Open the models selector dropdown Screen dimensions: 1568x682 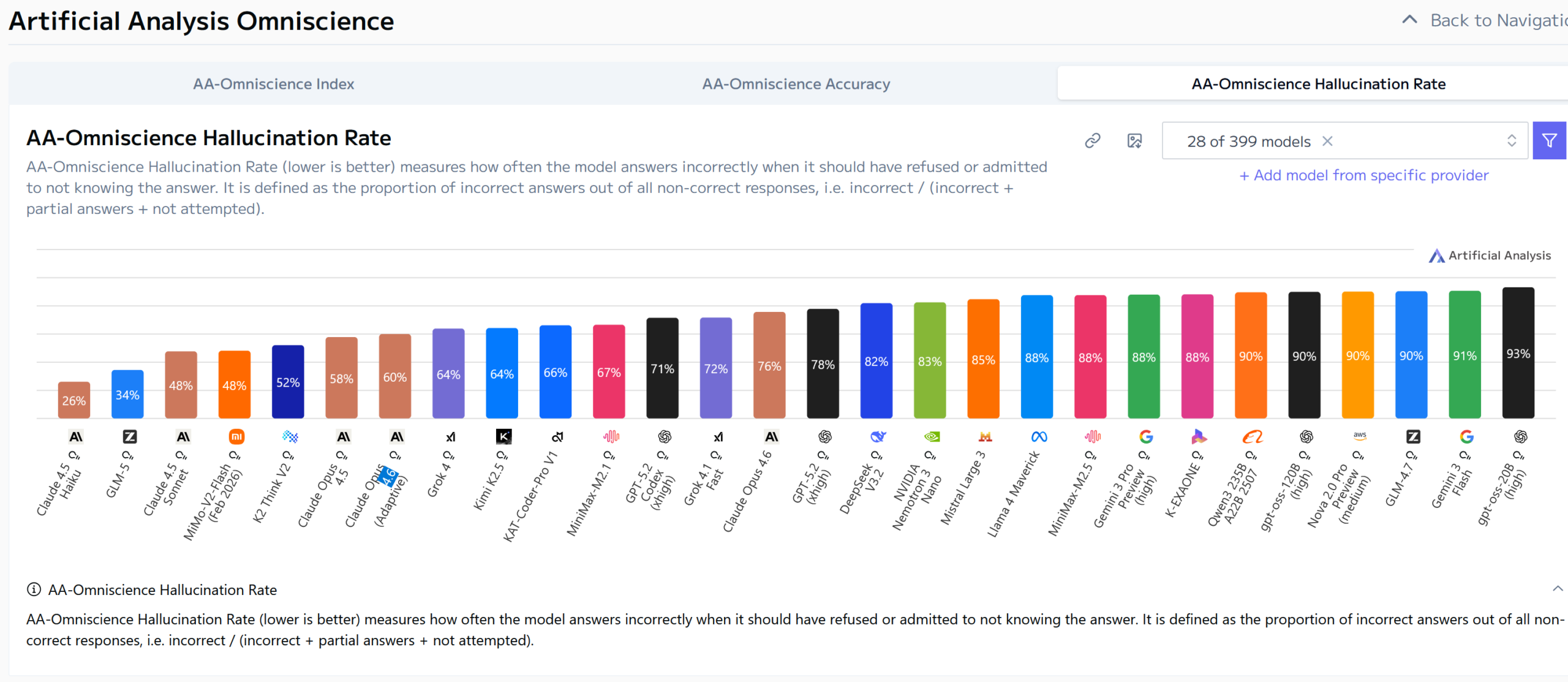[x=1511, y=141]
